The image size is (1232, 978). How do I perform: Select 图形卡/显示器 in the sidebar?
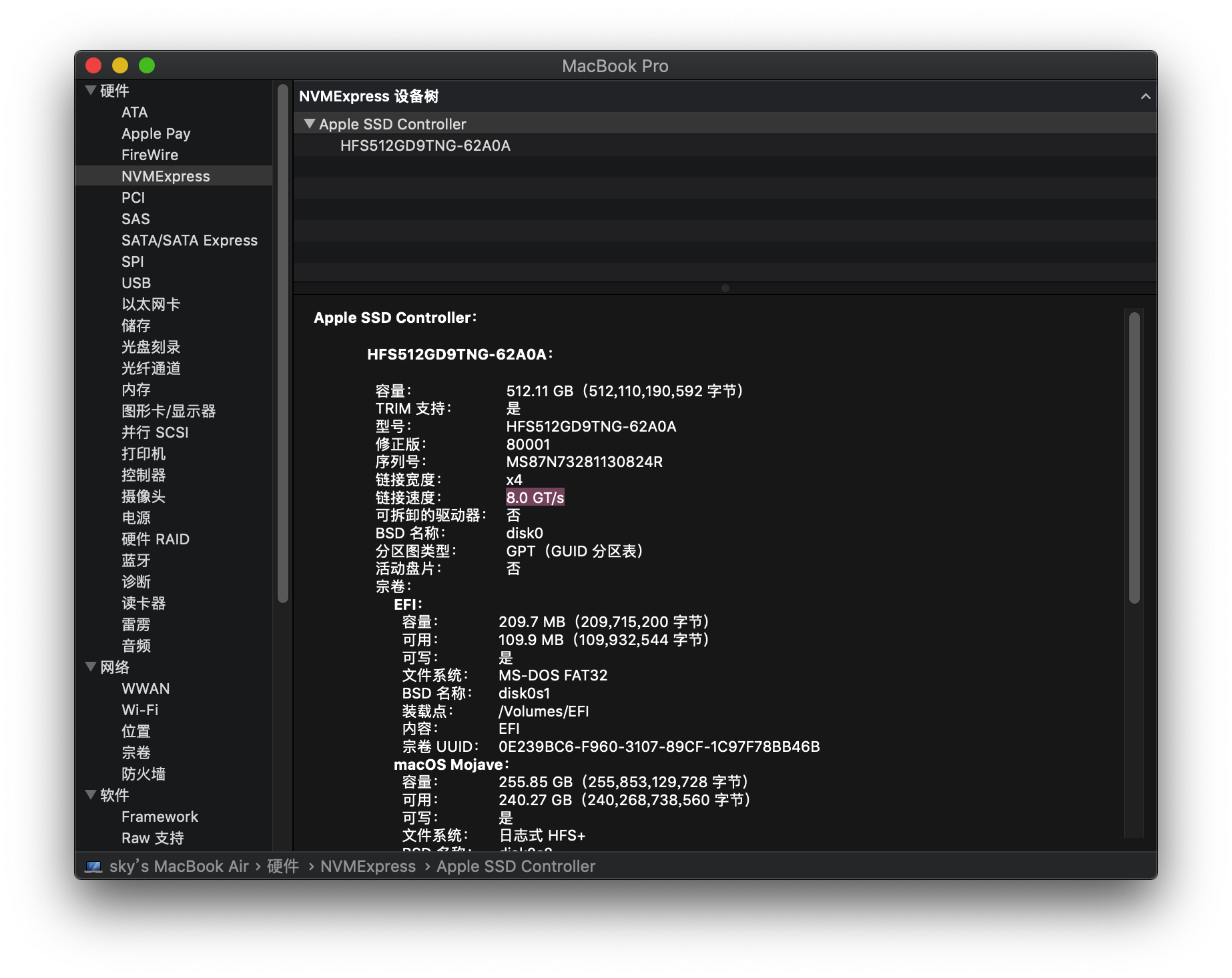168,411
